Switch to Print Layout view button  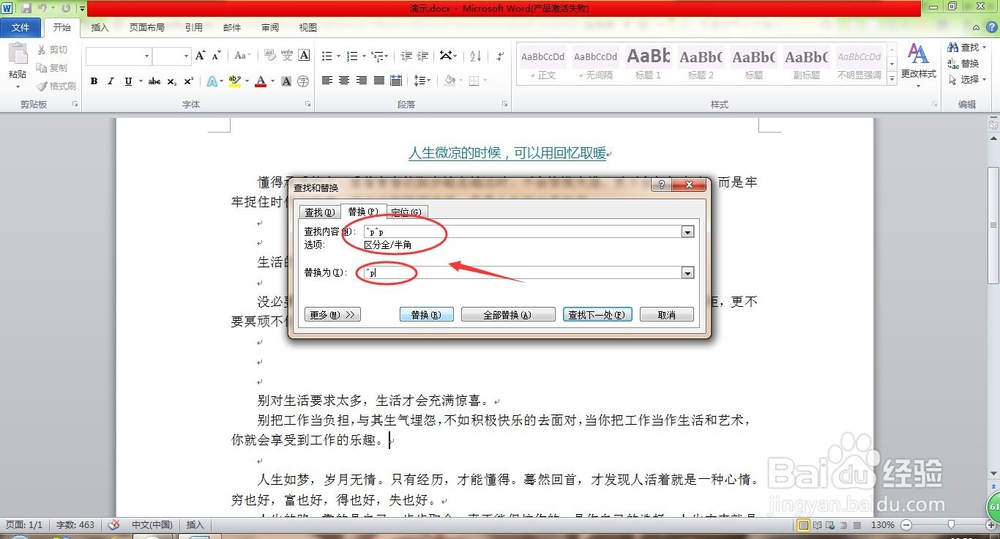tap(803, 525)
